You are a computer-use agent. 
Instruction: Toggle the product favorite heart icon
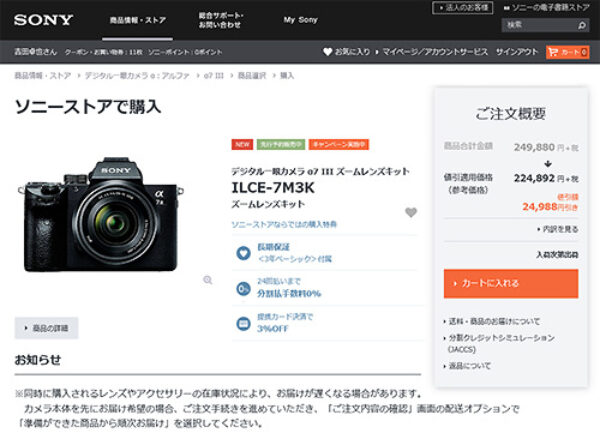(411, 212)
